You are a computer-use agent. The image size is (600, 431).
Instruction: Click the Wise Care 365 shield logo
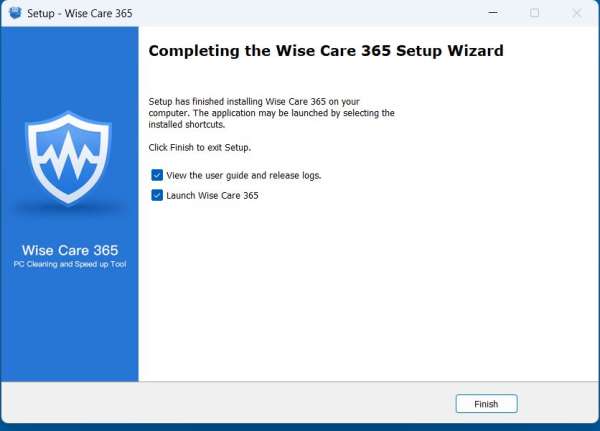(x=68, y=158)
